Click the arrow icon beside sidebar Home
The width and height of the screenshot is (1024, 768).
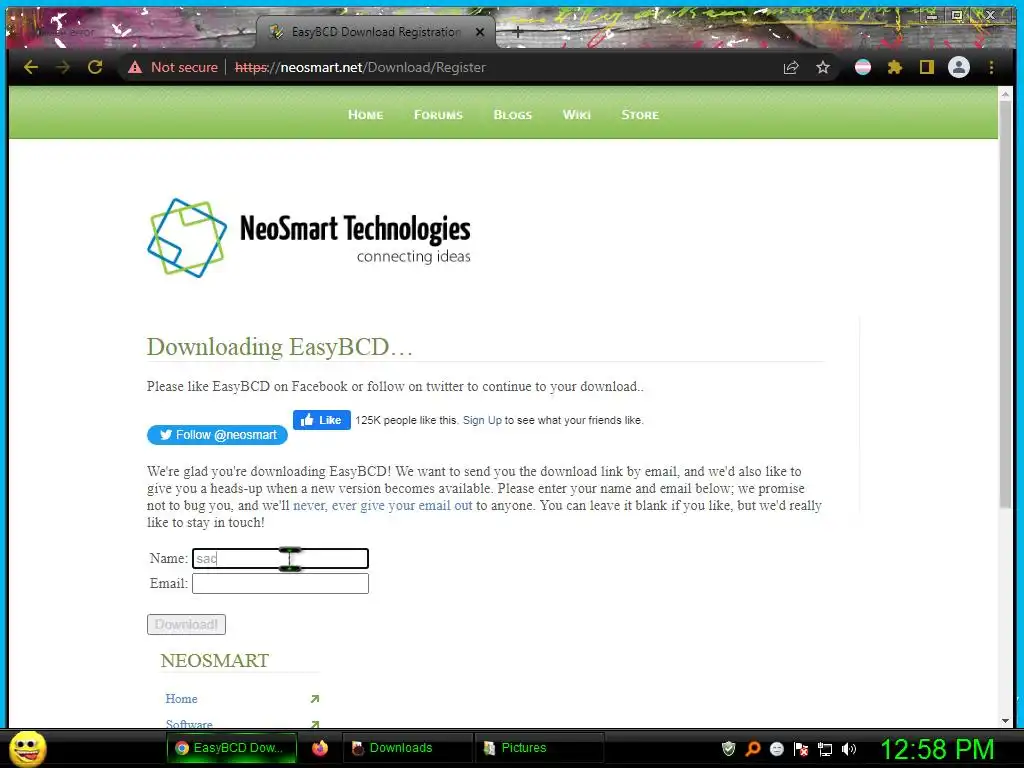pyautogui.click(x=315, y=699)
